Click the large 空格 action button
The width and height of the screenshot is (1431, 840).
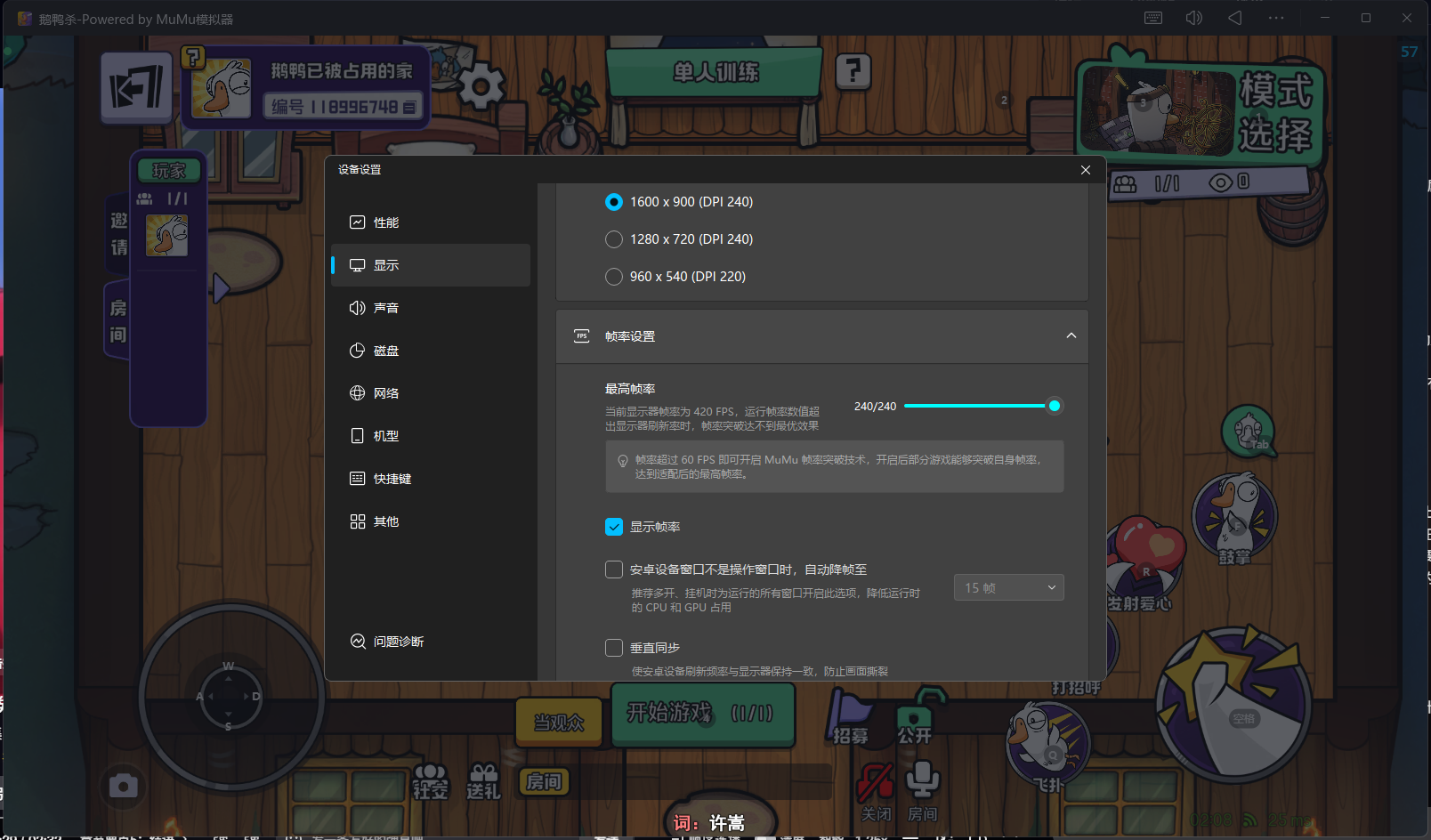(1233, 705)
